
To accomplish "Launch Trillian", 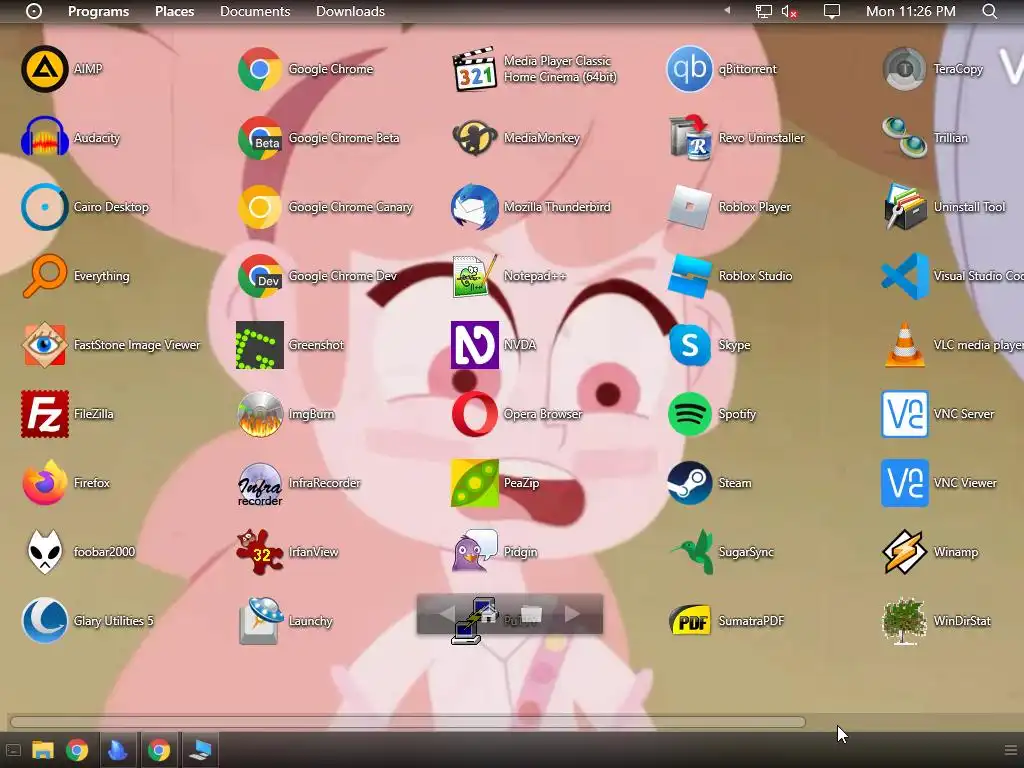I will pos(904,138).
